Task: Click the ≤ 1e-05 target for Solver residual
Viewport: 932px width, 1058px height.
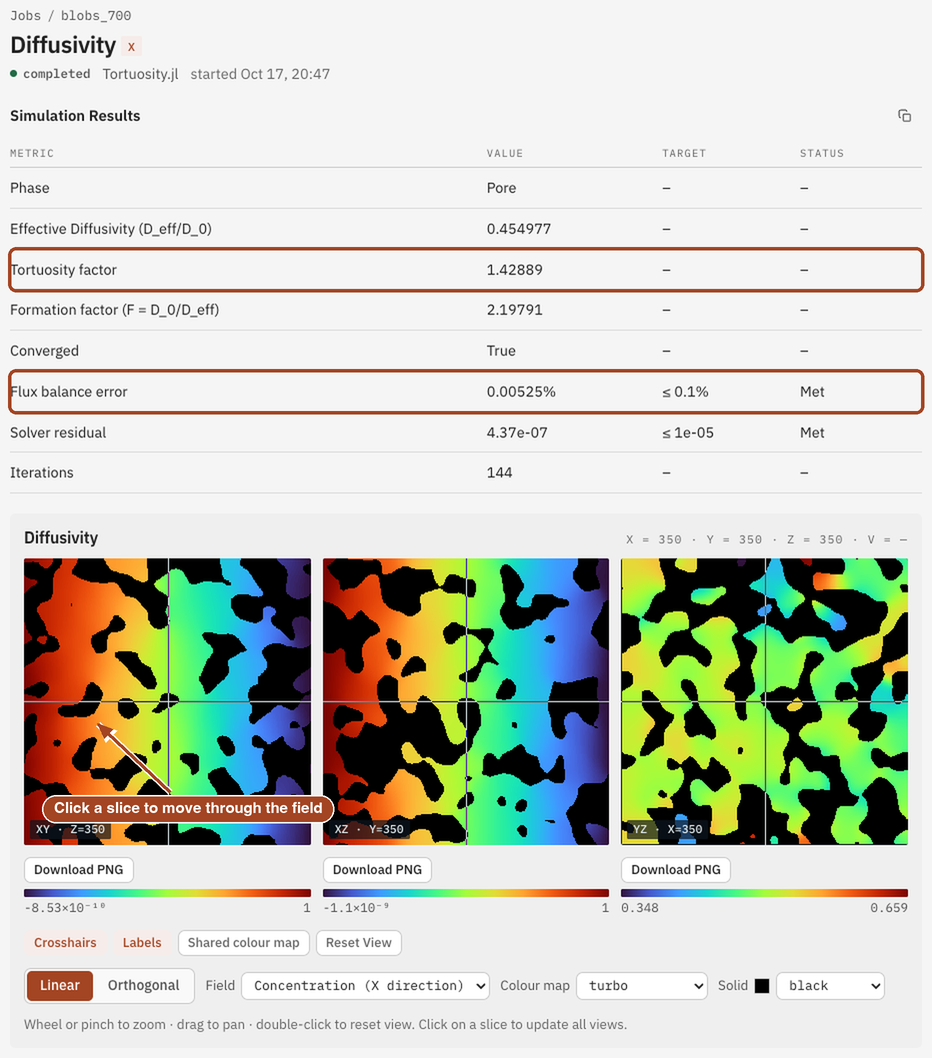Action: 688,433
